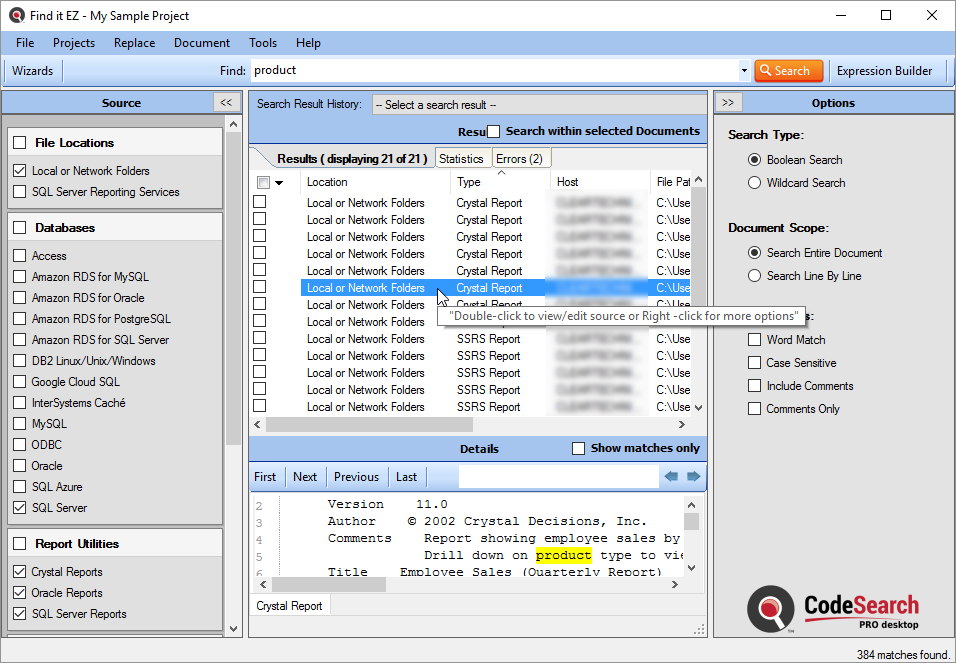Enable Search within selected Documents
The width and height of the screenshot is (956, 663).
(493, 131)
